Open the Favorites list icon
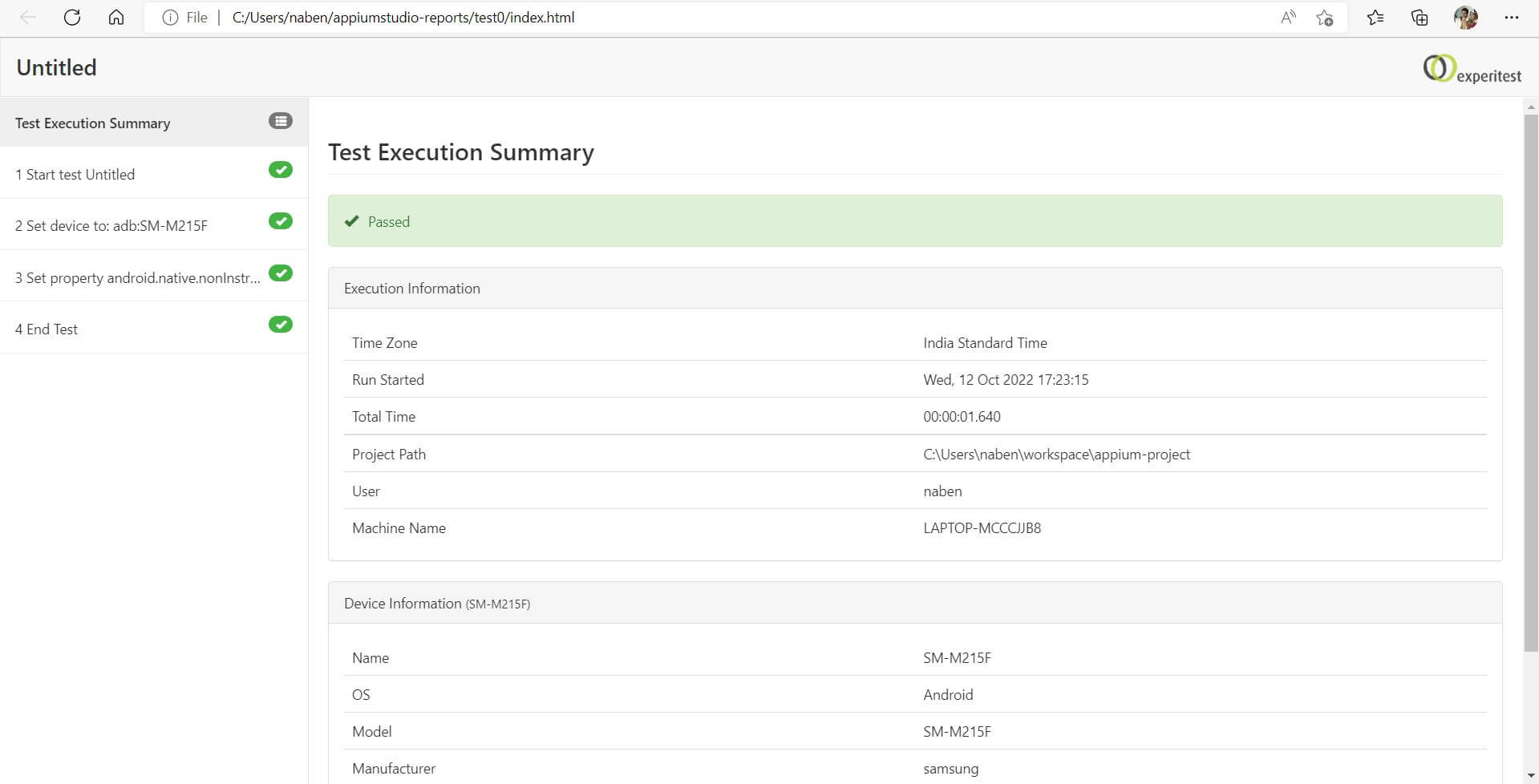This screenshot has height=784, width=1539. 1375,18
